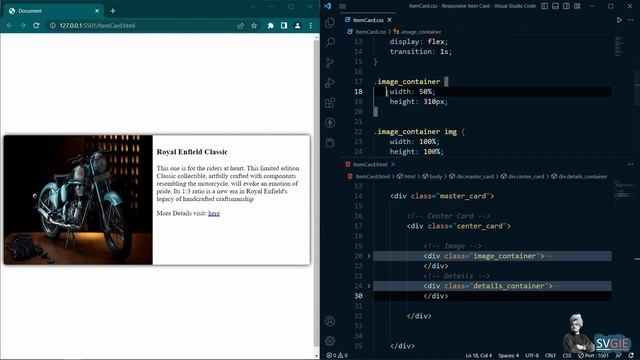This screenshot has height=360, width=640.
Task: Open the Run and Debug view
Action: pyautogui.click(x=330, y=82)
